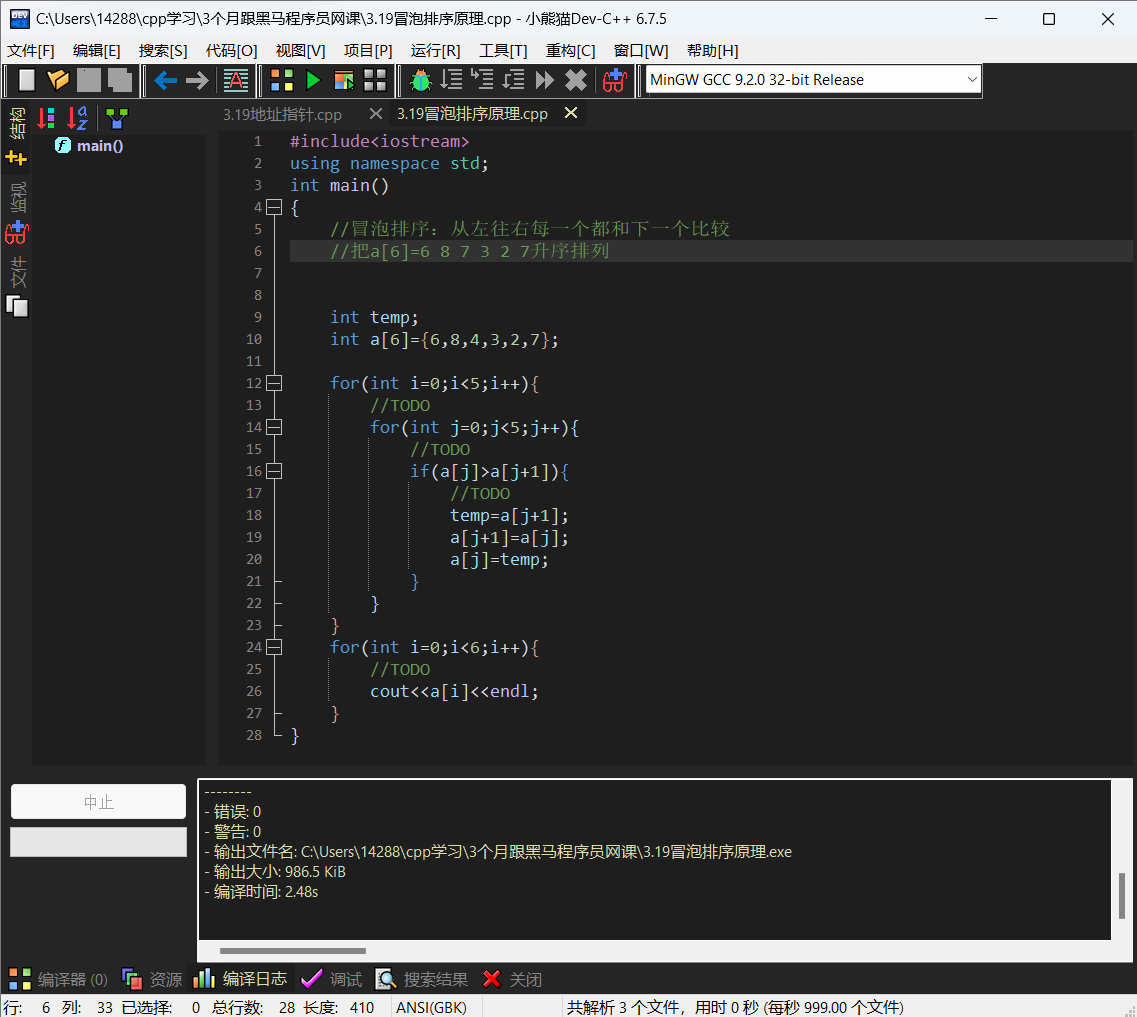This screenshot has width=1137, height=1017.
Task: Open the 搜索[S] menu
Action: pos(163,51)
